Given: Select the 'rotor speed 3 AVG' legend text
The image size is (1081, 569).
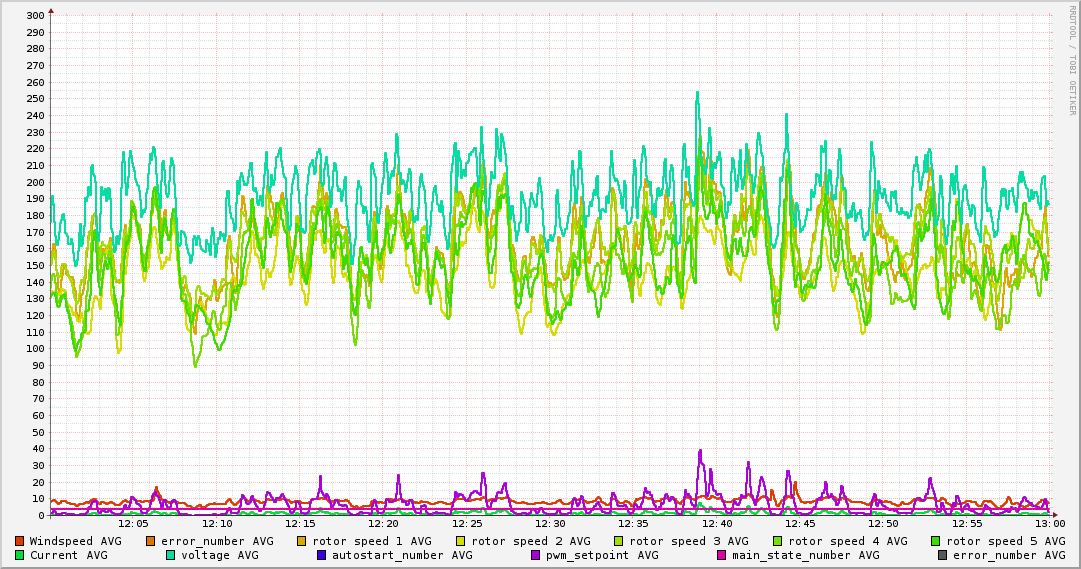Looking at the screenshot, I should [689, 541].
